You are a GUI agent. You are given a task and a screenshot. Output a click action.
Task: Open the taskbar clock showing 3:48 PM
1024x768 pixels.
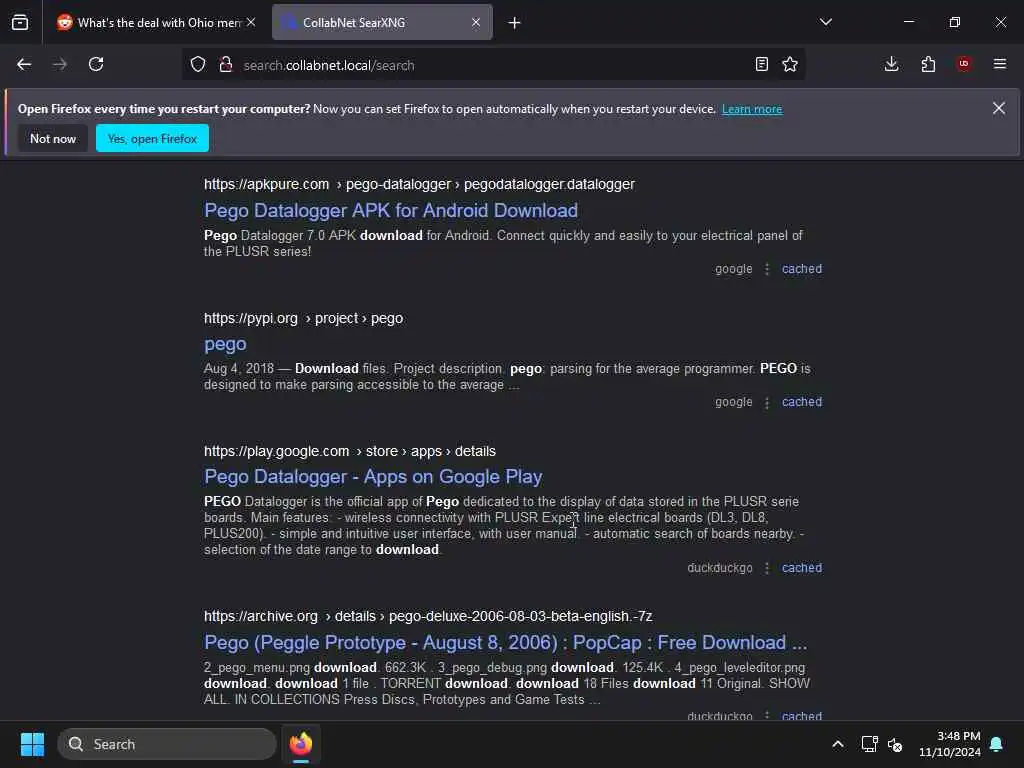[x=950, y=744]
